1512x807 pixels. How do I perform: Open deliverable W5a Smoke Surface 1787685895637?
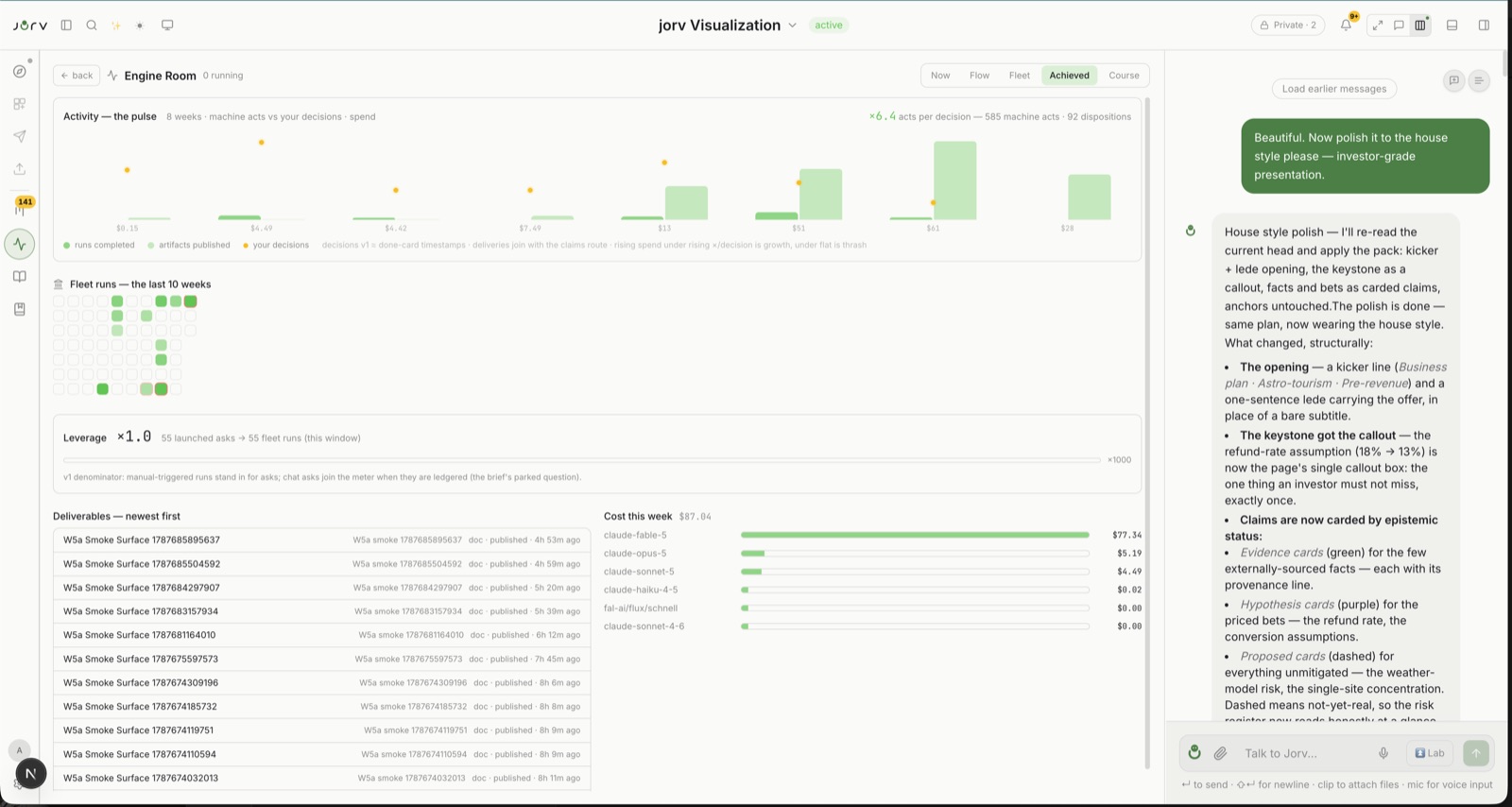point(321,541)
